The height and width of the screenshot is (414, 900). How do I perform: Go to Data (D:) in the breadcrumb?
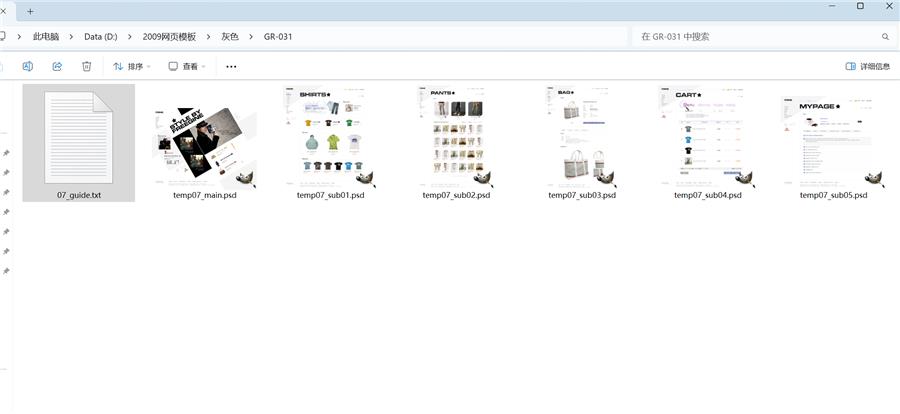tap(100, 37)
